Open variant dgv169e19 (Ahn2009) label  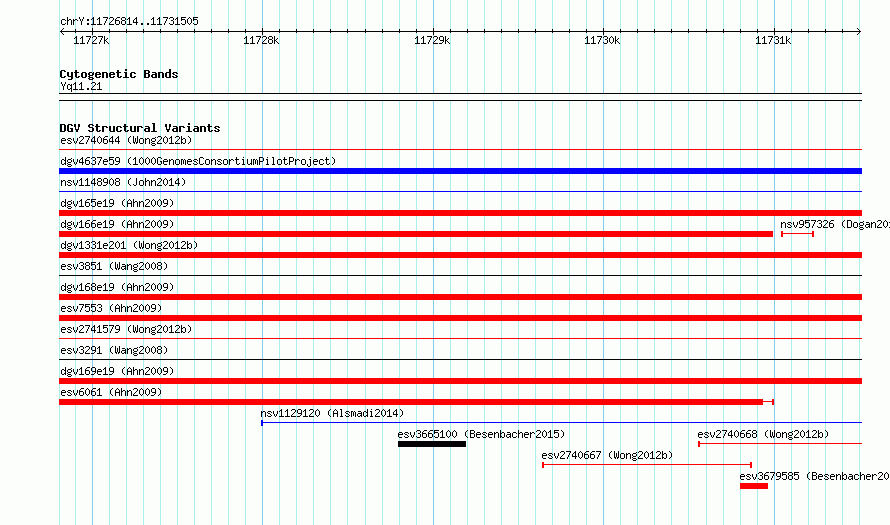click(x=117, y=371)
